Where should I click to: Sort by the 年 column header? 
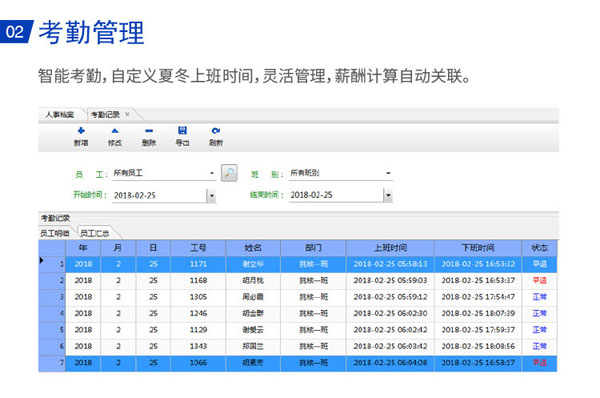pyautogui.click(x=83, y=248)
